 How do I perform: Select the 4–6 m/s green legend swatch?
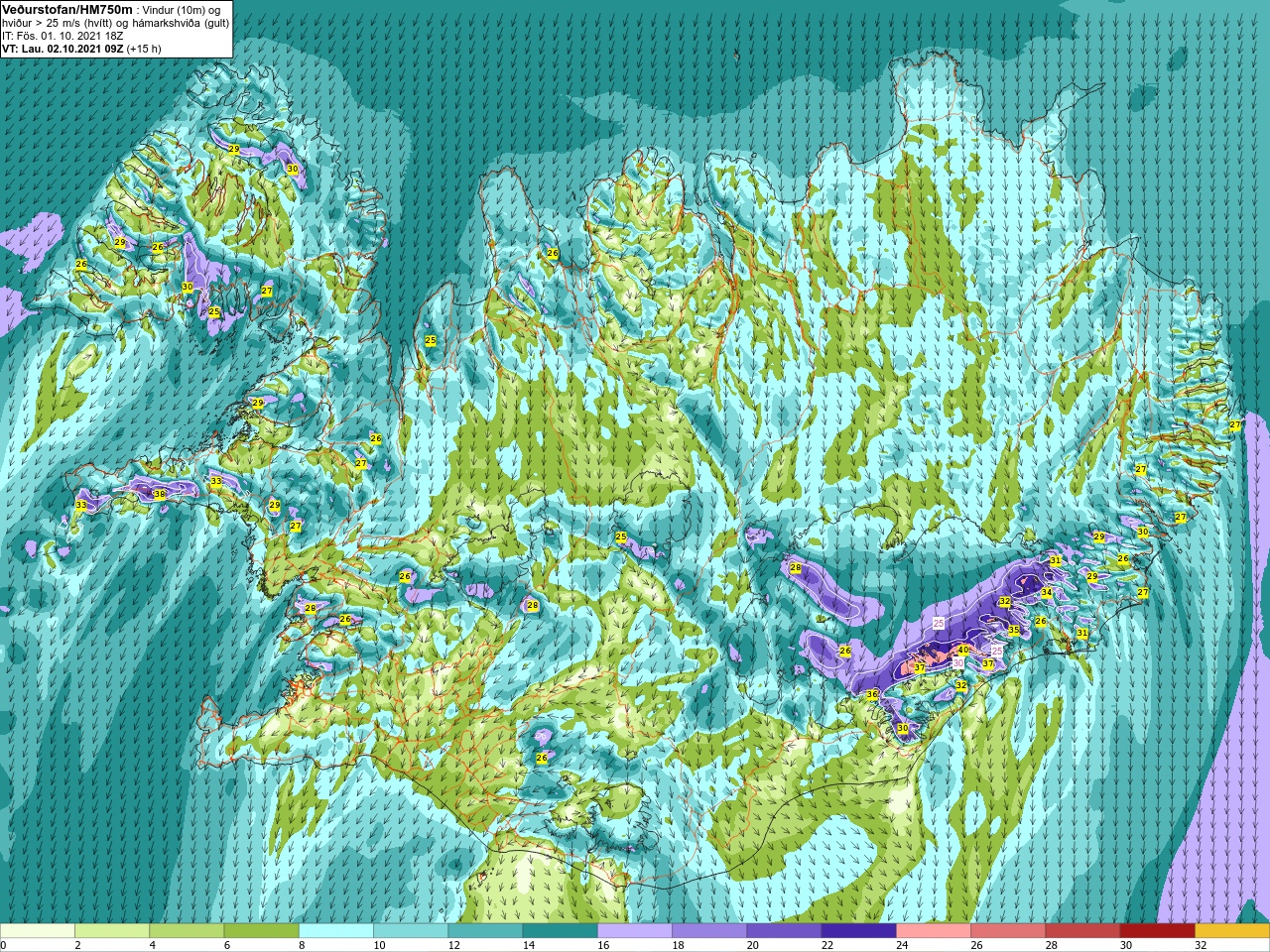tap(187, 931)
